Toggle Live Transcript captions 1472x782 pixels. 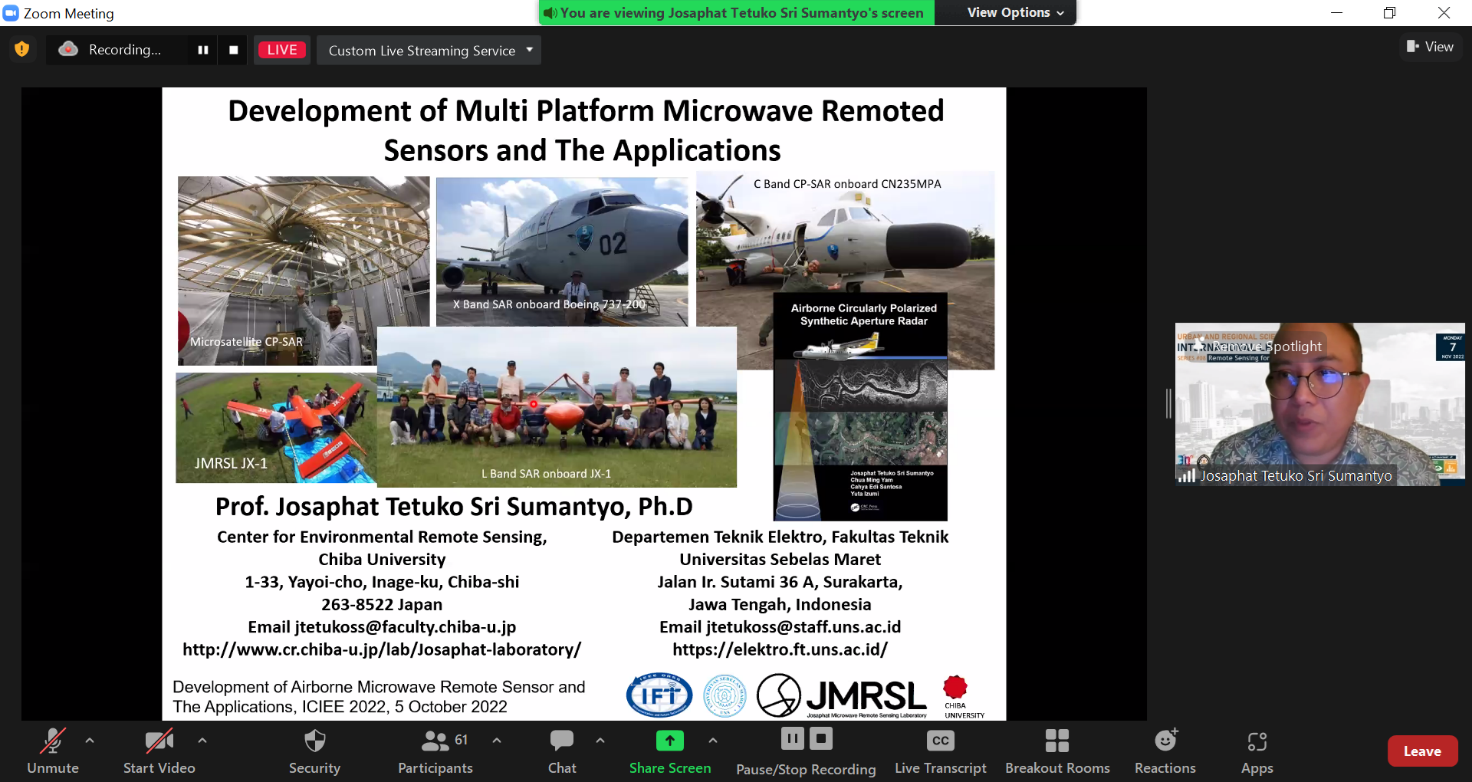pos(940,751)
